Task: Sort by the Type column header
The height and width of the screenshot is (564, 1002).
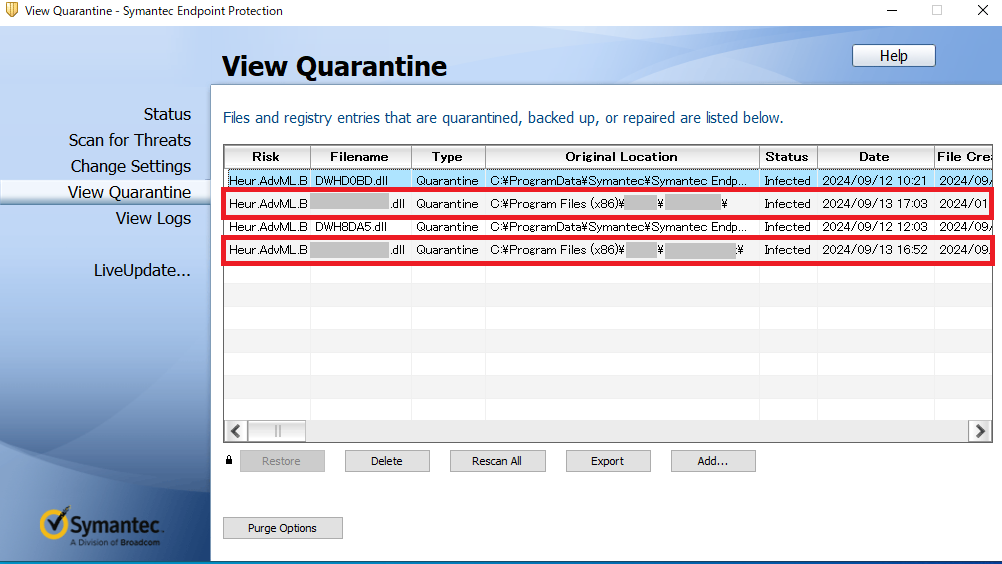Action: click(447, 157)
